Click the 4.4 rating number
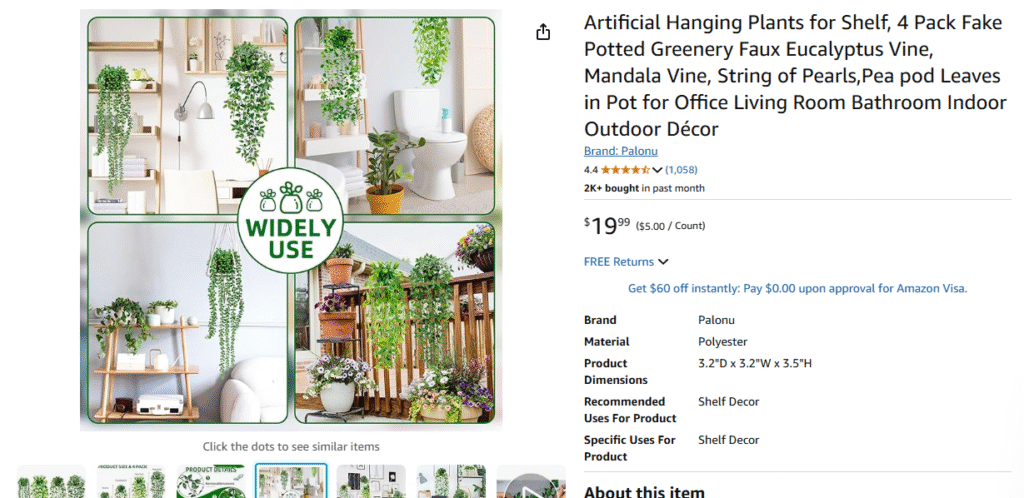Image resolution: width=1024 pixels, height=498 pixels. (x=590, y=170)
